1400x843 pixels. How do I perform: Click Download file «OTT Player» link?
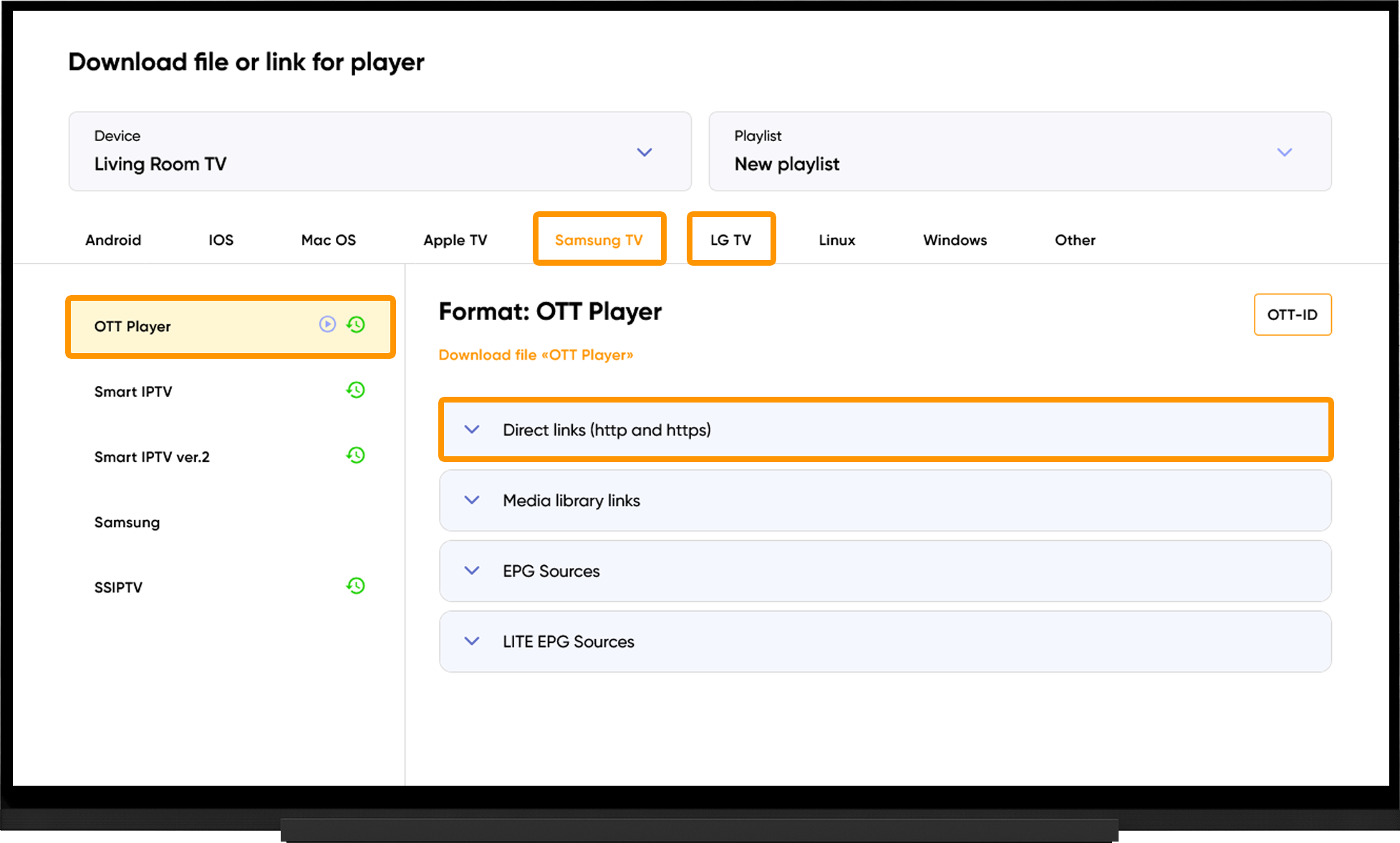click(x=536, y=355)
